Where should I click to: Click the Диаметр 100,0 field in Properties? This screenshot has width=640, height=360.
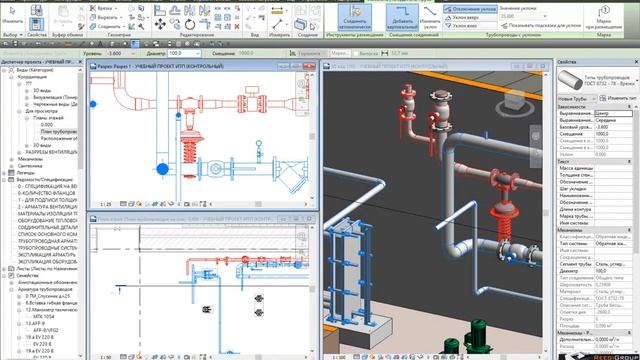[x=613, y=271]
